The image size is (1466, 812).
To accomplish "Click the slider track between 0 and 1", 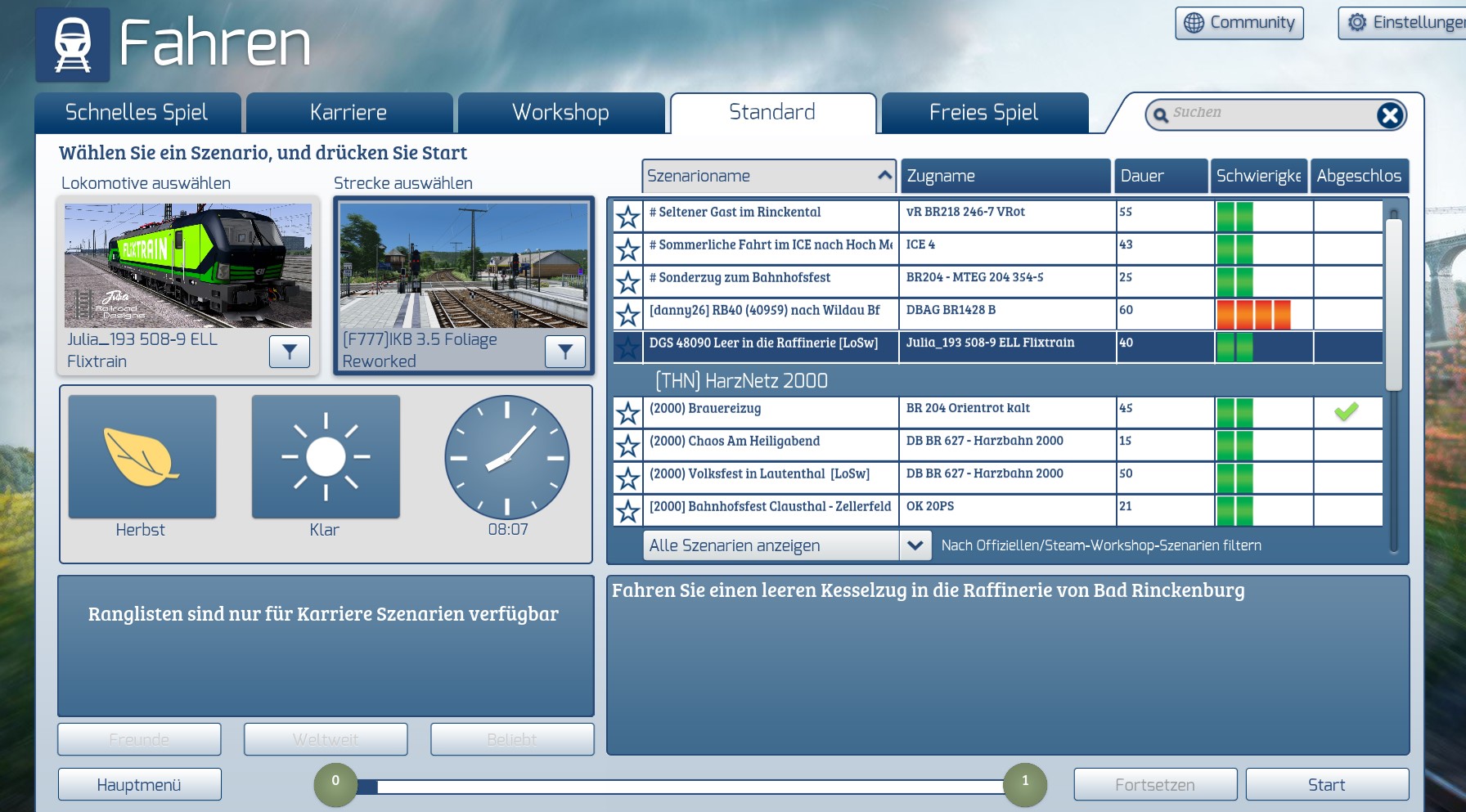I will (x=681, y=787).
